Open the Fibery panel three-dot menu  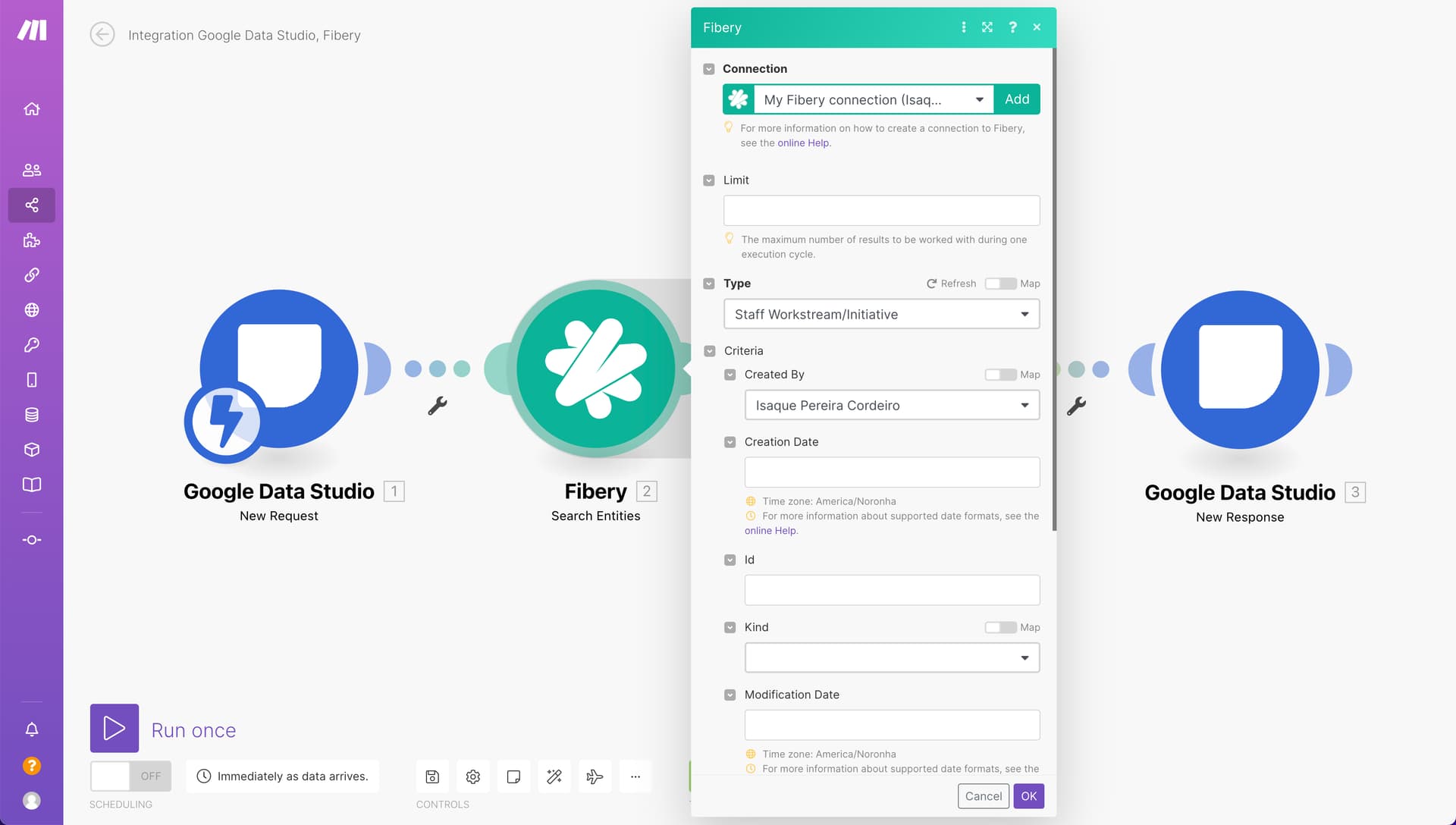(964, 27)
